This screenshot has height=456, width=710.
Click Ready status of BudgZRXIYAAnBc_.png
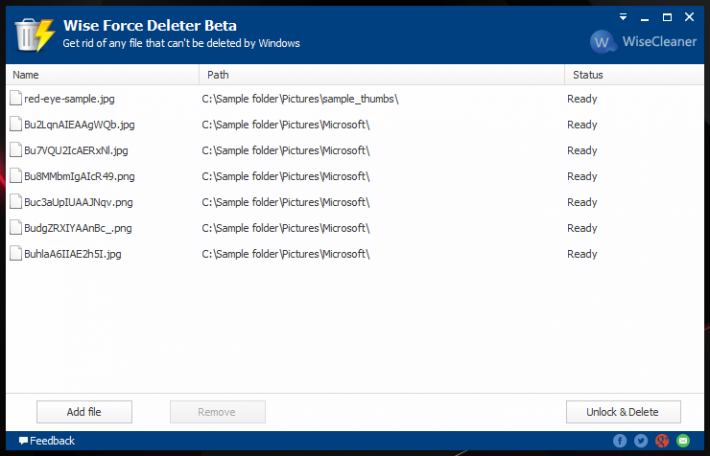582,228
